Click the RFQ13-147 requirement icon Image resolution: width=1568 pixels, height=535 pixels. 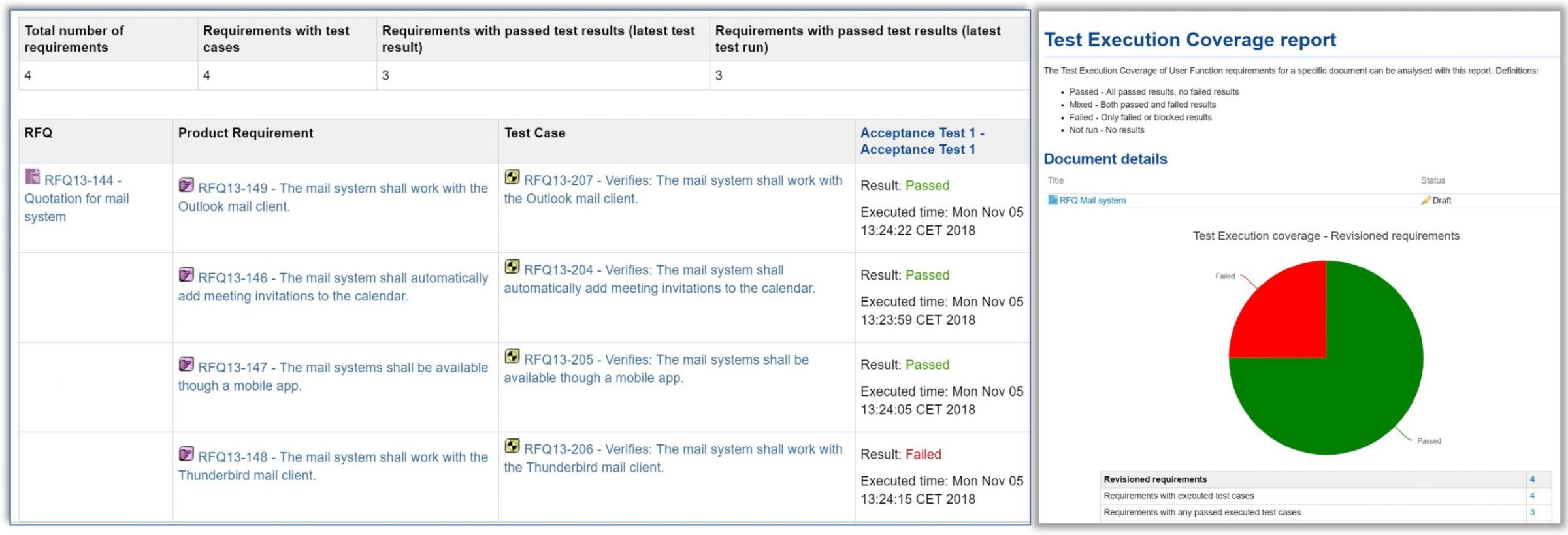(186, 364)
